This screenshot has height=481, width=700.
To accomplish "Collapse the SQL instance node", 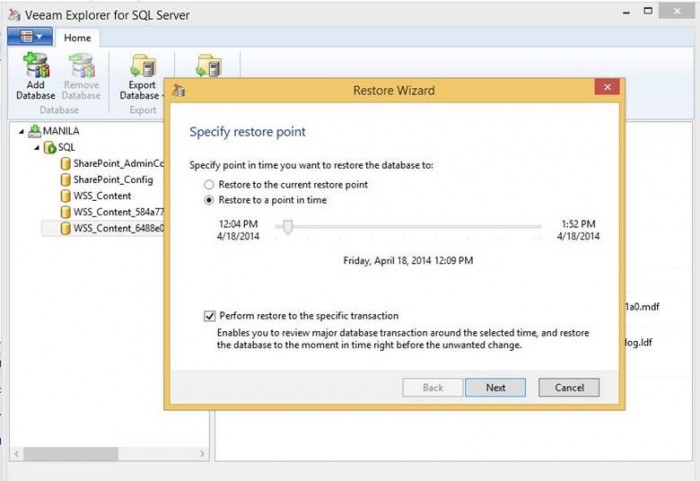I will click(x=37, y=147).
